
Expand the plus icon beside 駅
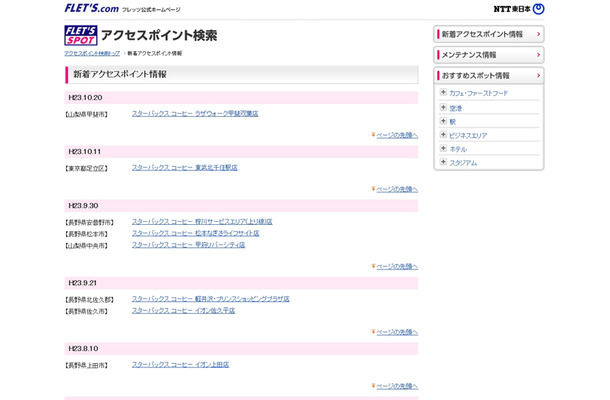click(443, 121)
